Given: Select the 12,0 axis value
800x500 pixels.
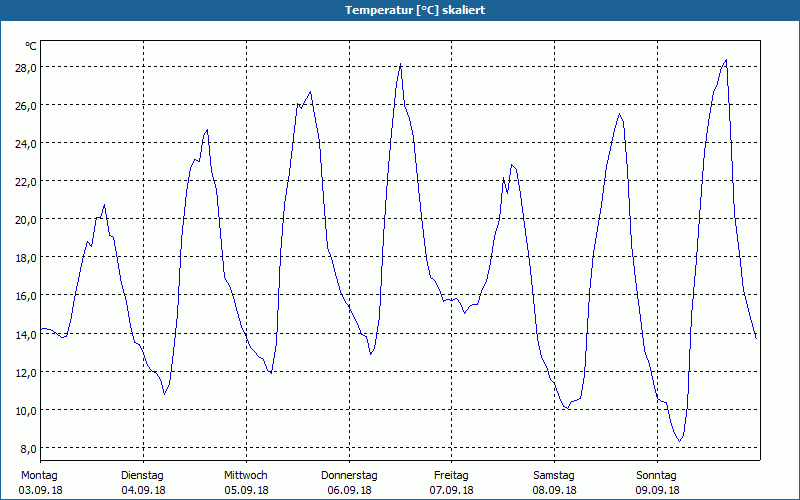Looking at the screenshot, I should point(26,373).
